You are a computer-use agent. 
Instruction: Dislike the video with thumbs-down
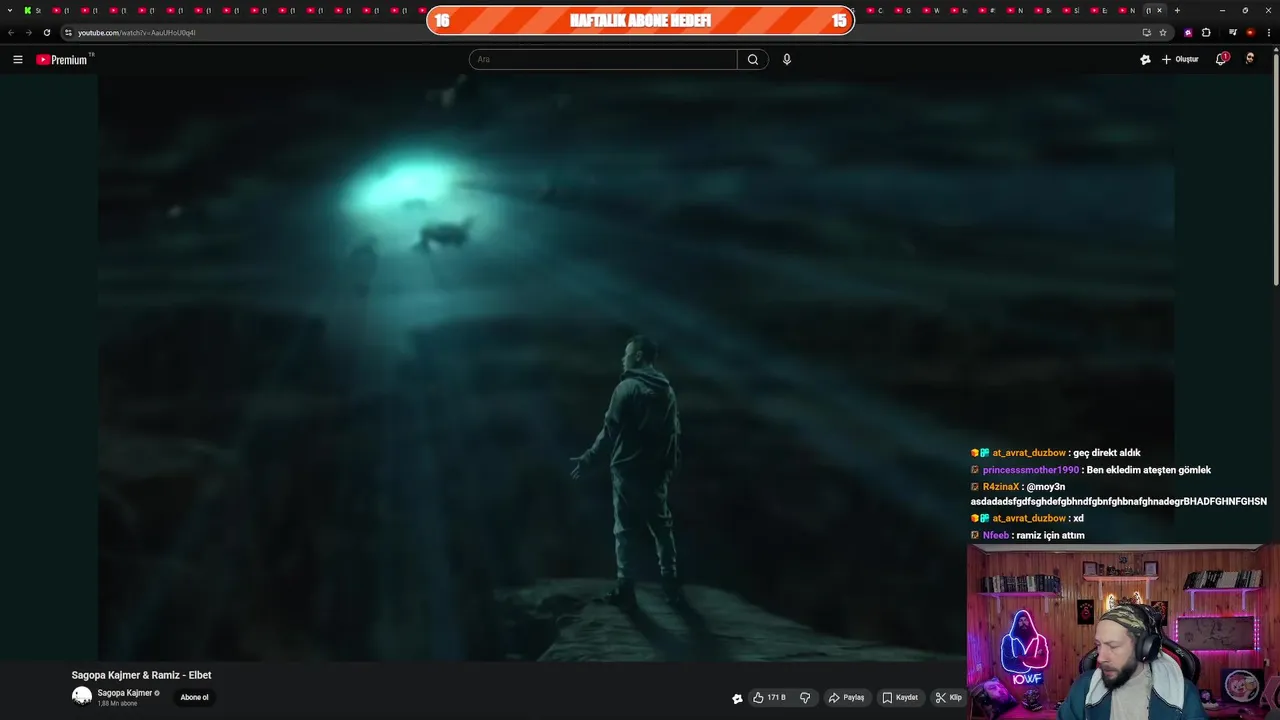pyautogui.click(x=805, y=697)
